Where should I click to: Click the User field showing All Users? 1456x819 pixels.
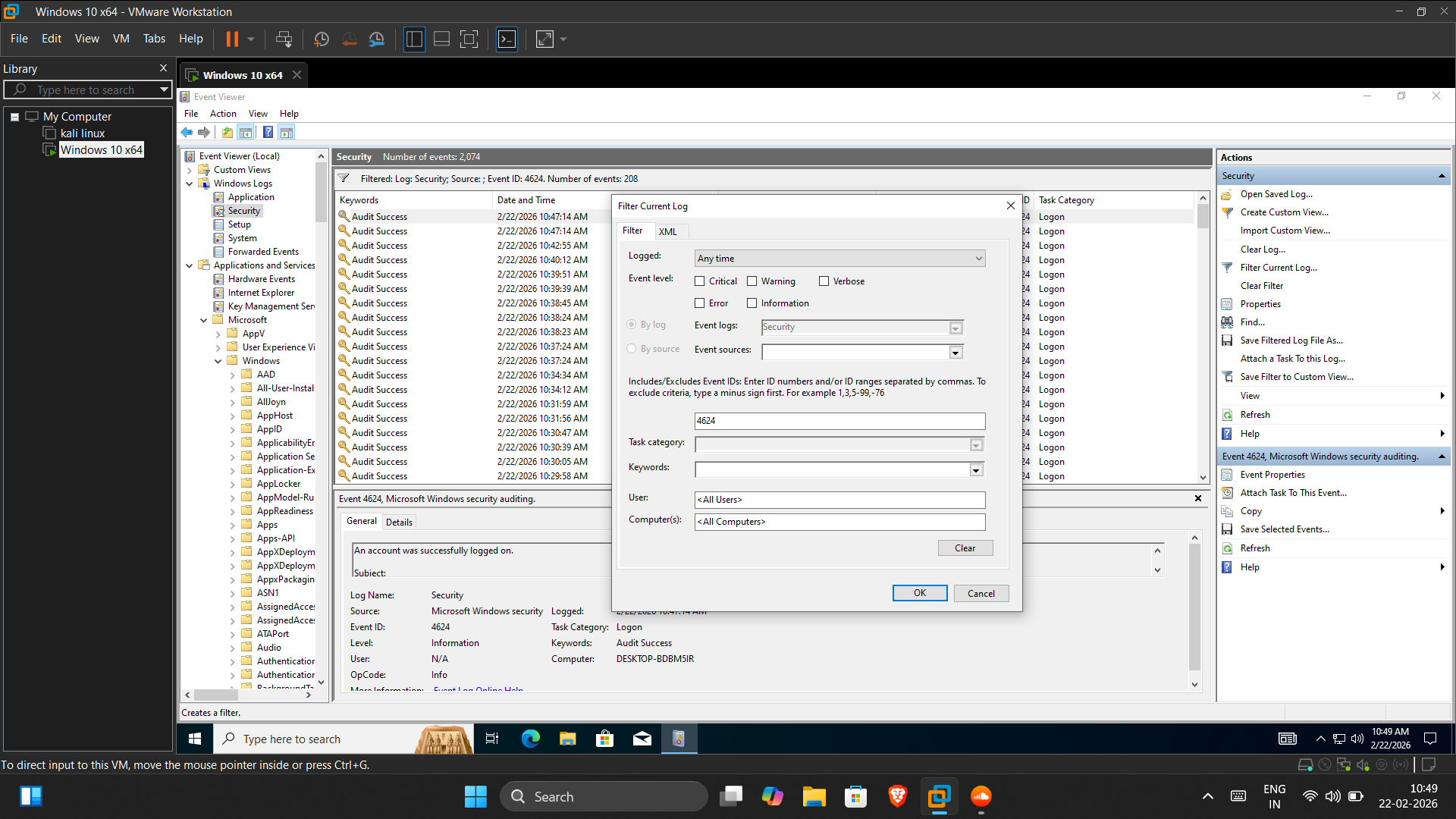840,500
